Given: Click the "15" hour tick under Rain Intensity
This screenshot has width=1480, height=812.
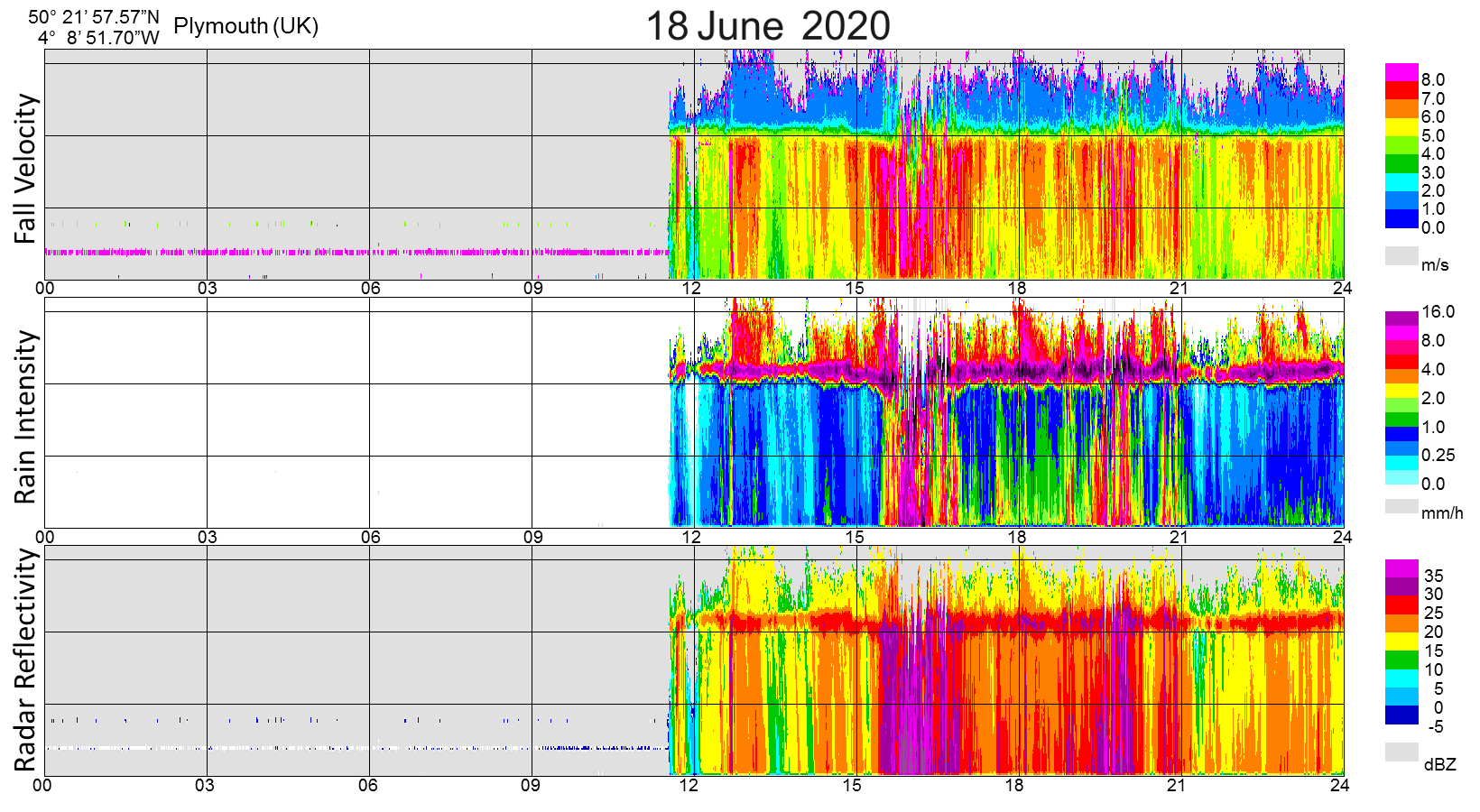Looking at the screenshot, I should [854, 537].
